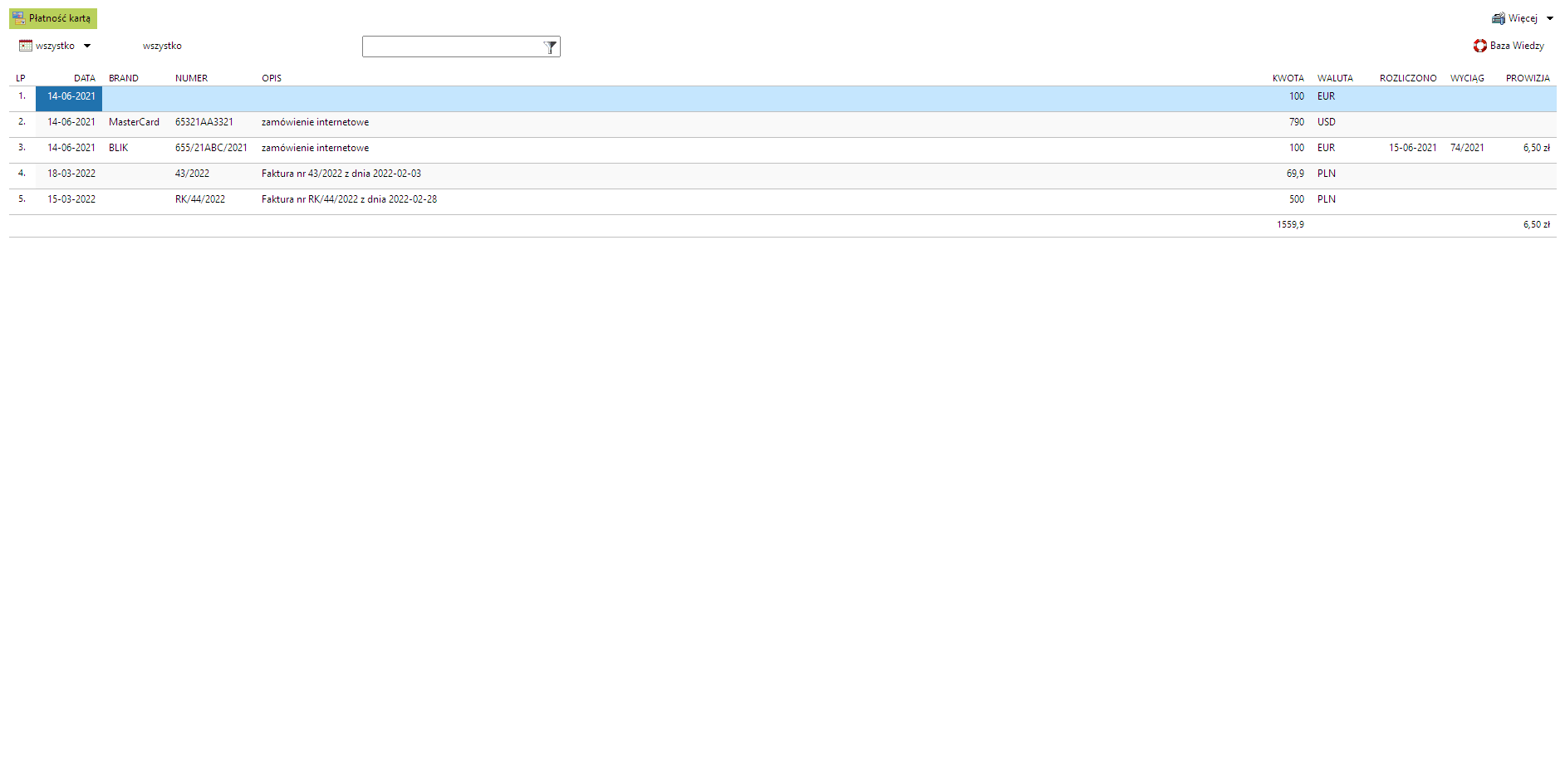Select row with number RK/44/2022

pyautogui.click(x=200, y=199)
